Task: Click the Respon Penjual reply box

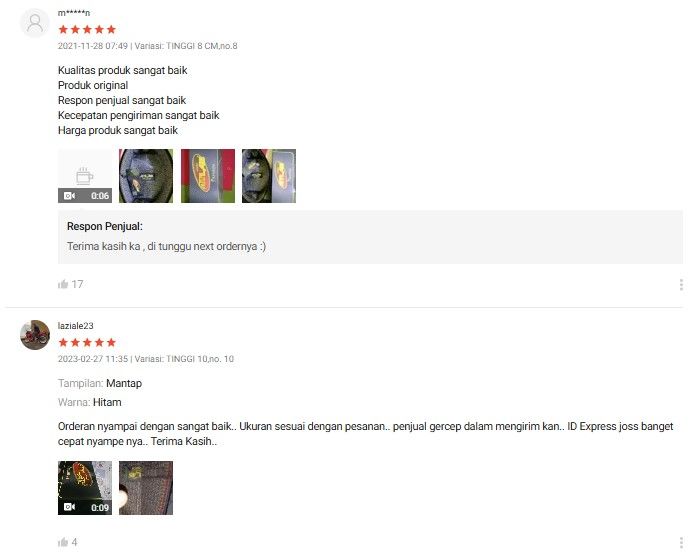Action: click(x=370, y=237)
